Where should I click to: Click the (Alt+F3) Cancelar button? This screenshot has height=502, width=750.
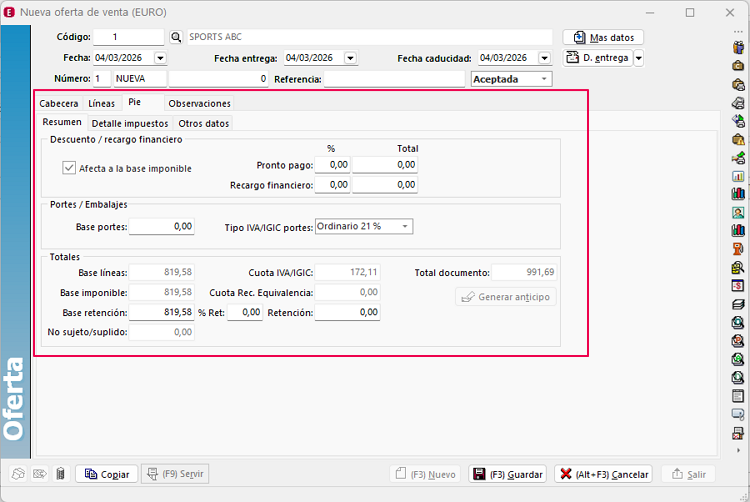[x=604, y=474]
